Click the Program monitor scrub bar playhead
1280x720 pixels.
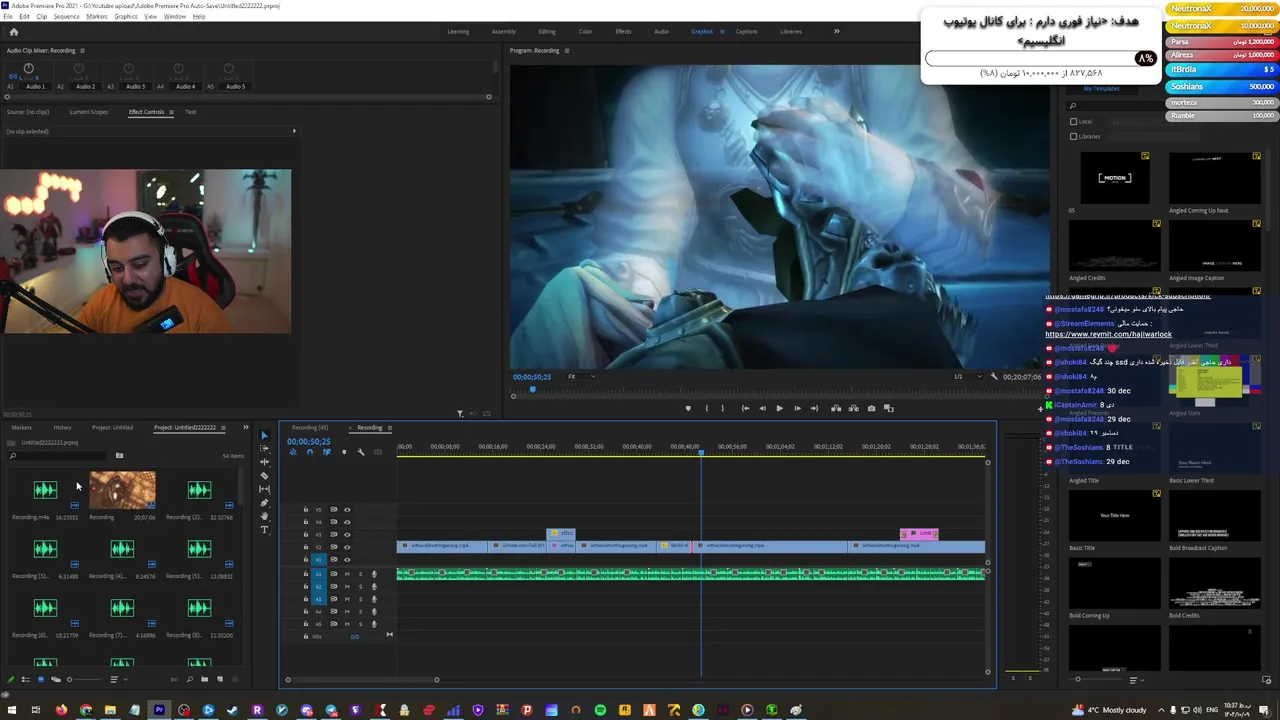click(x=532, y=388)
